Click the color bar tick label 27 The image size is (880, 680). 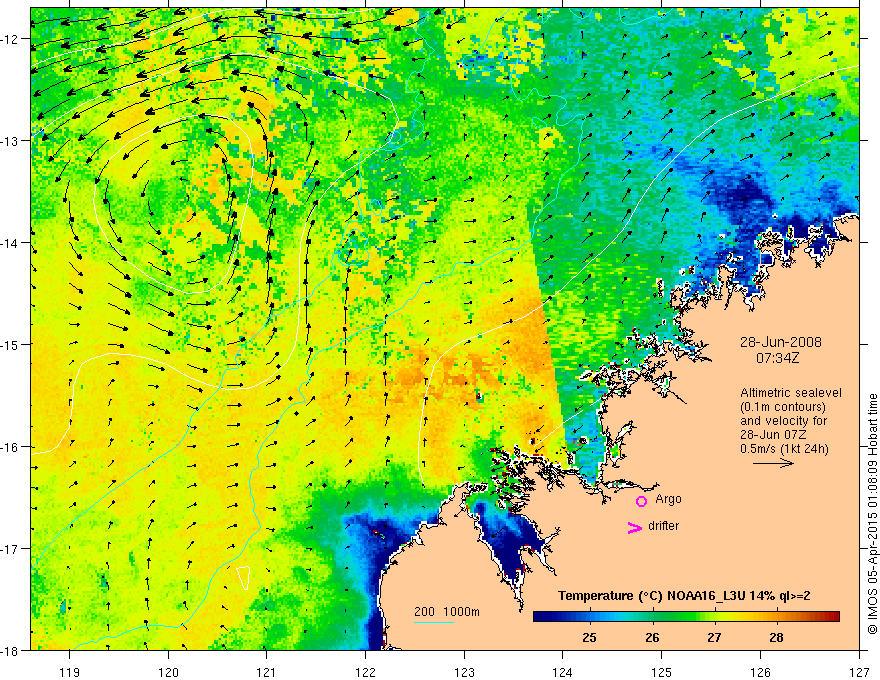click(714, 637)
